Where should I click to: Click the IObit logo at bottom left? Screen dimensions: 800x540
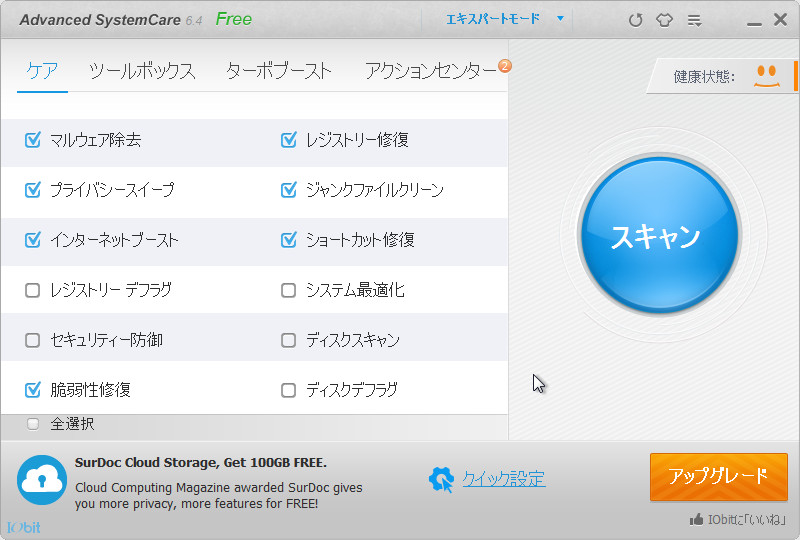pos(24,528)
